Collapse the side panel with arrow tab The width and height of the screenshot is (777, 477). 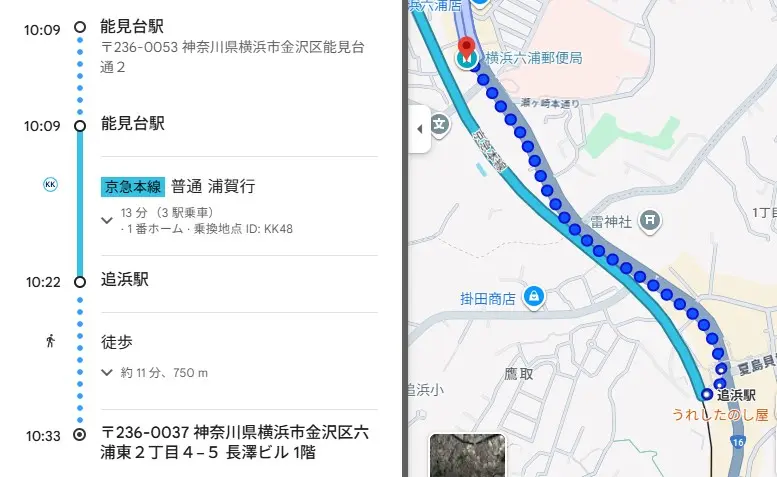click(420, 129)
